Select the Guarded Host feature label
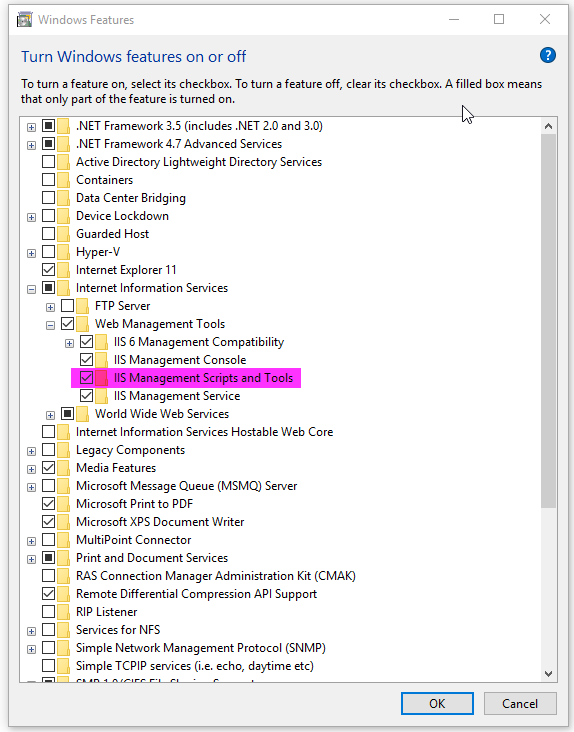Screen dimensions: 574x732 pyautogui.click(x=112, y=234)
